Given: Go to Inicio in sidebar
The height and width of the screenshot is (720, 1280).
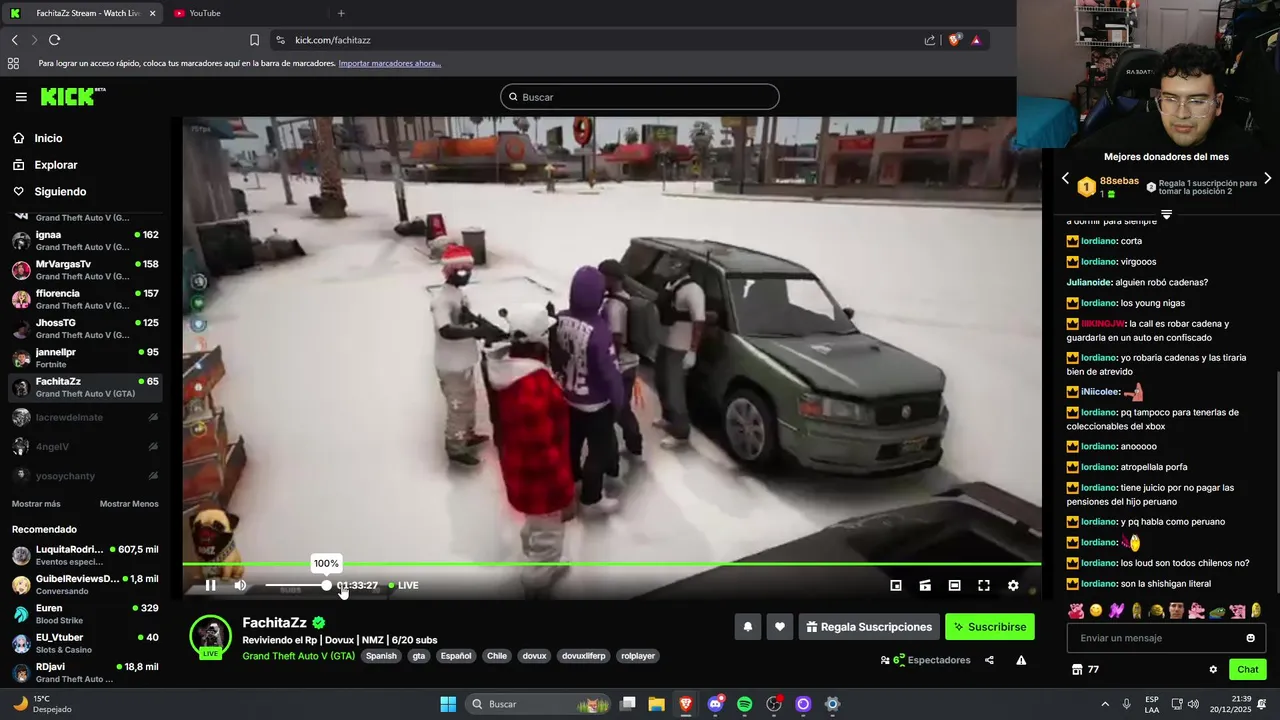Looking at the screenshot, I should pyautogui.click(x=48, y=138).
